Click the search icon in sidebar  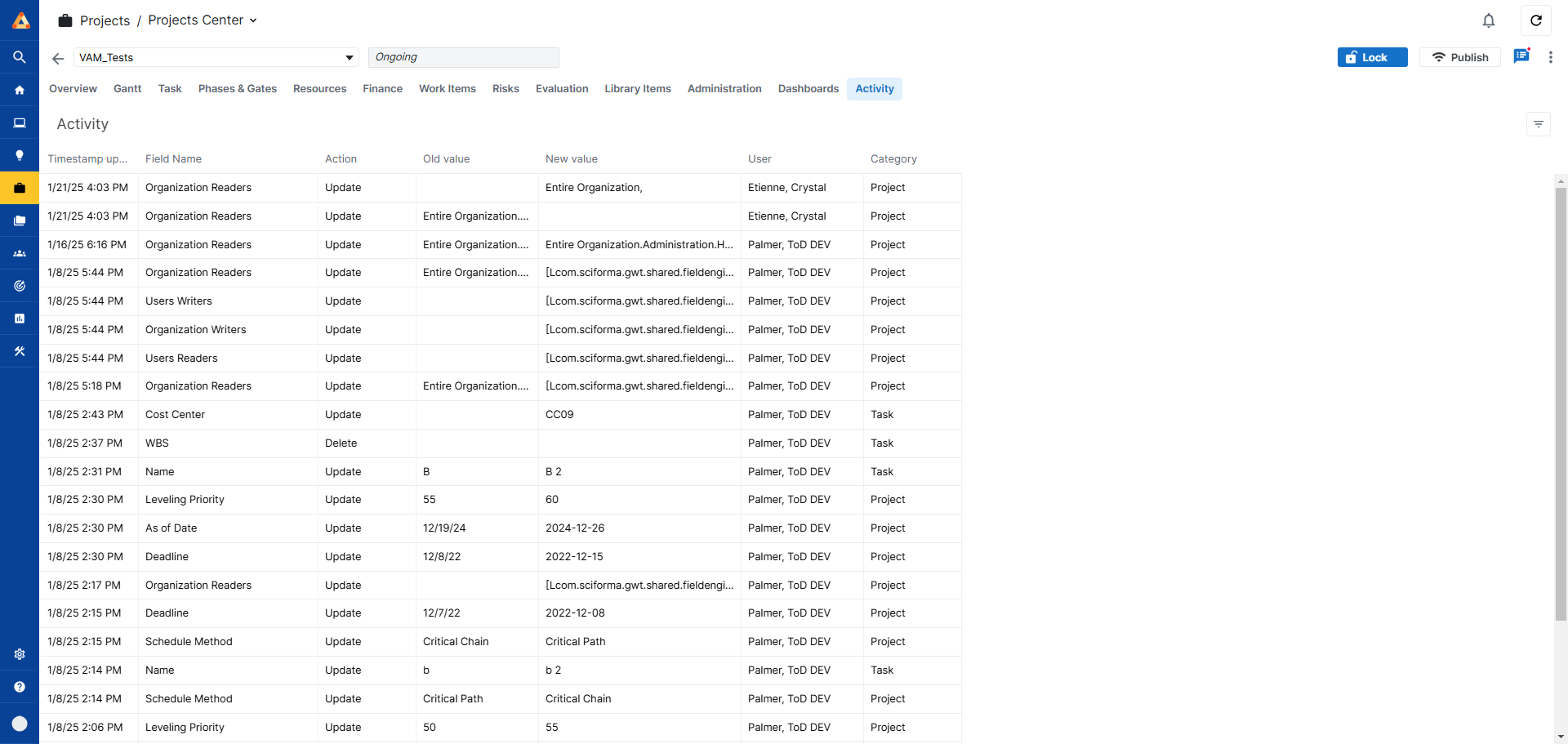click(20, 57)
